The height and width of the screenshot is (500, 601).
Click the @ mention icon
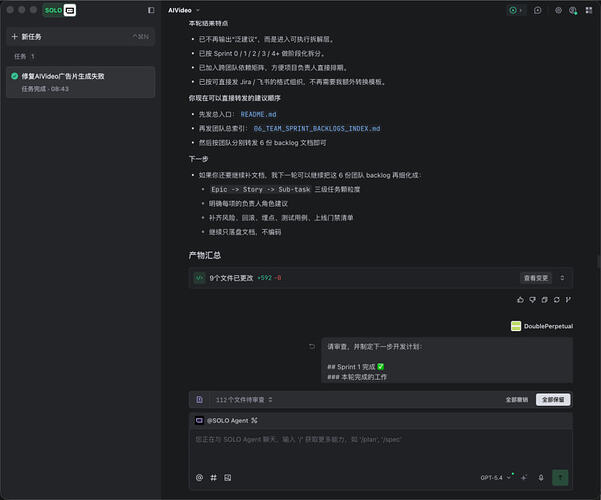coord(199,478)
